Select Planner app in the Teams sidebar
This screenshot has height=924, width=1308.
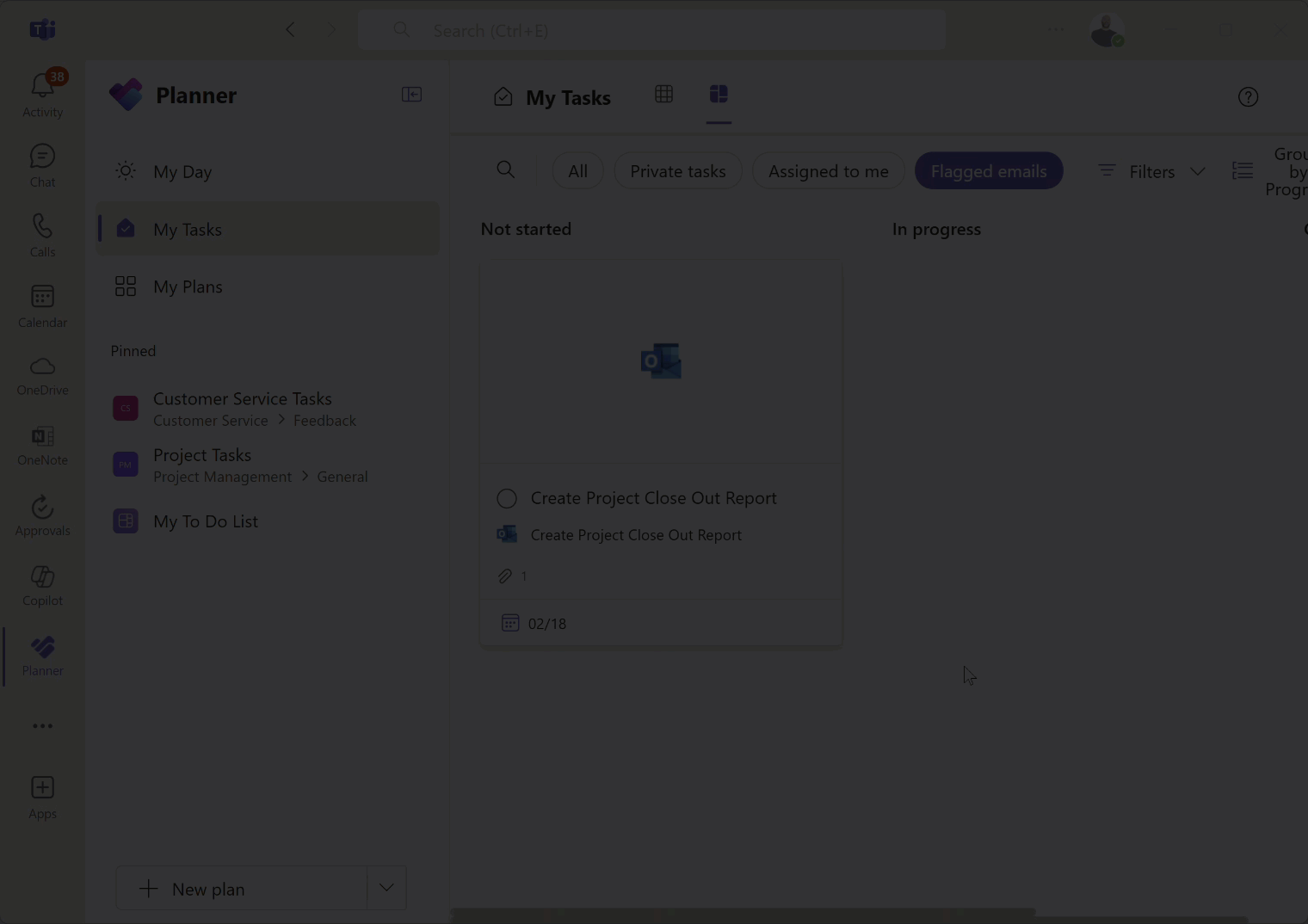42,656
